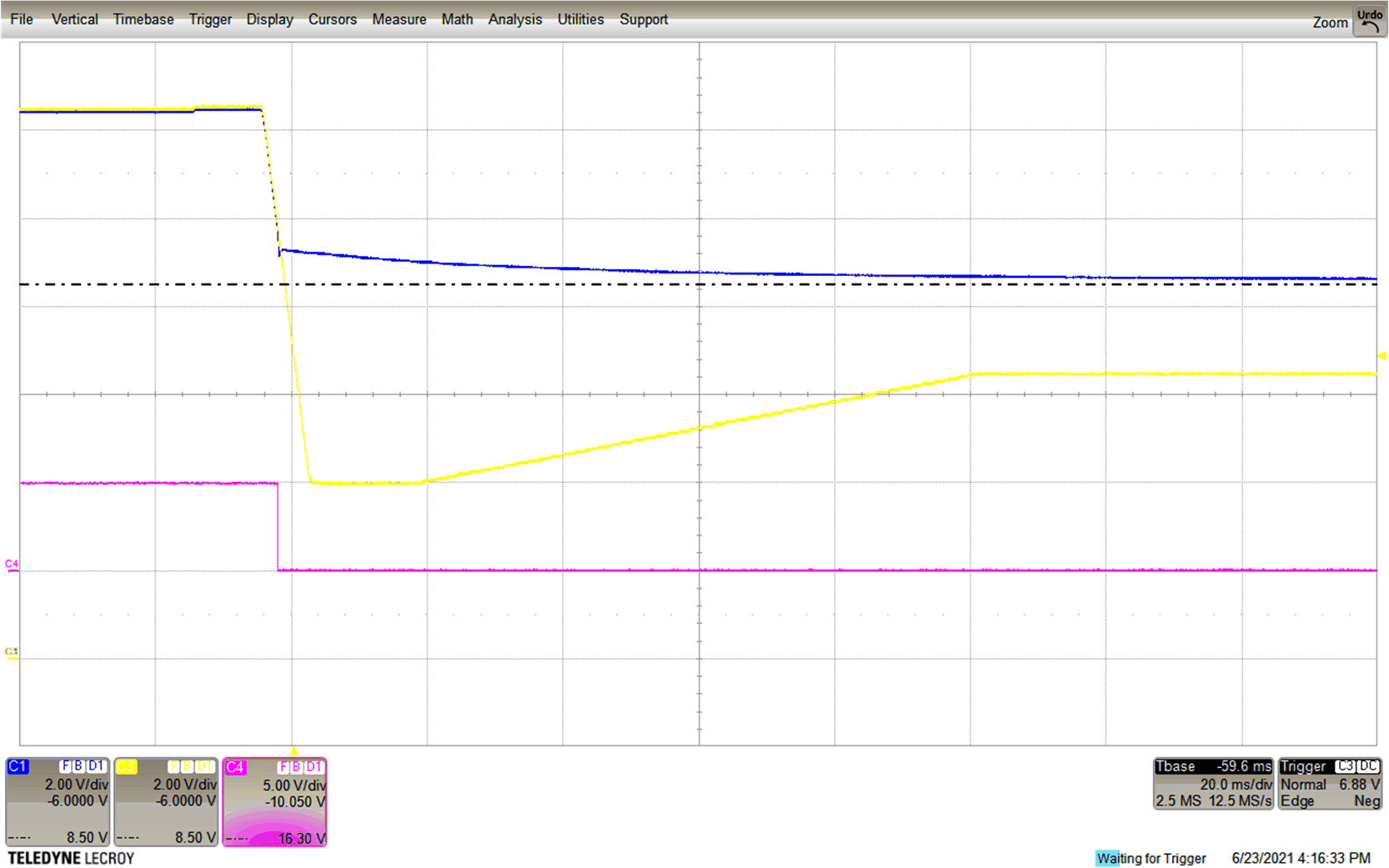Expand the Cursors menu
Viewport: 1389px width, 868px height.
pos(332,19)
